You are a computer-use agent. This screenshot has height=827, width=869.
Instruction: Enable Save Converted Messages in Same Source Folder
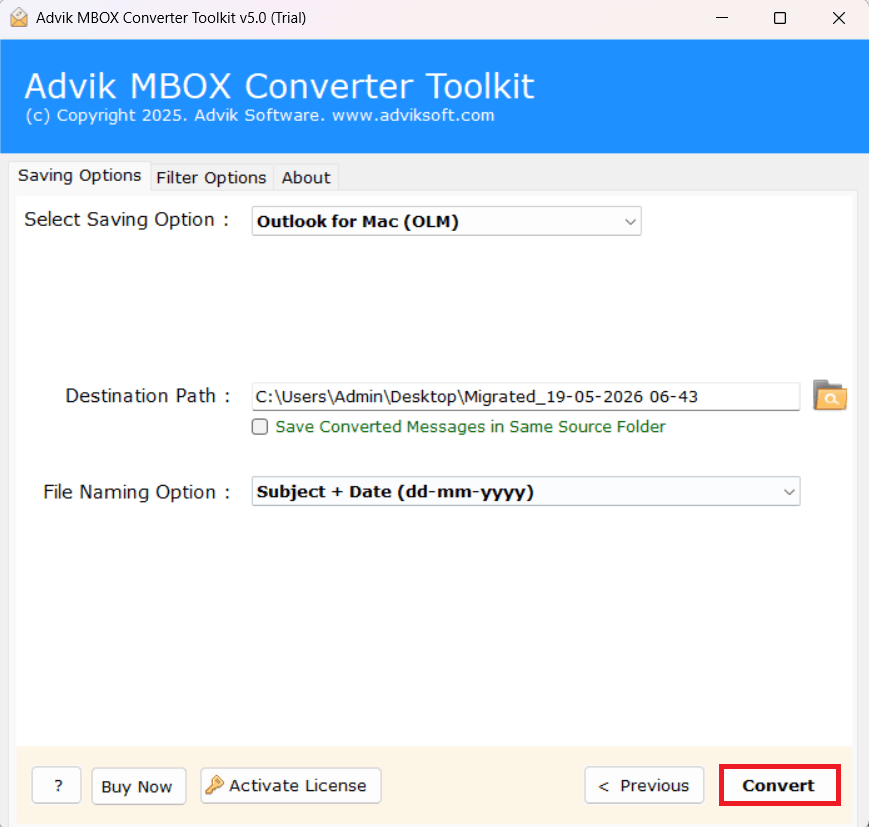click(260, 426)
